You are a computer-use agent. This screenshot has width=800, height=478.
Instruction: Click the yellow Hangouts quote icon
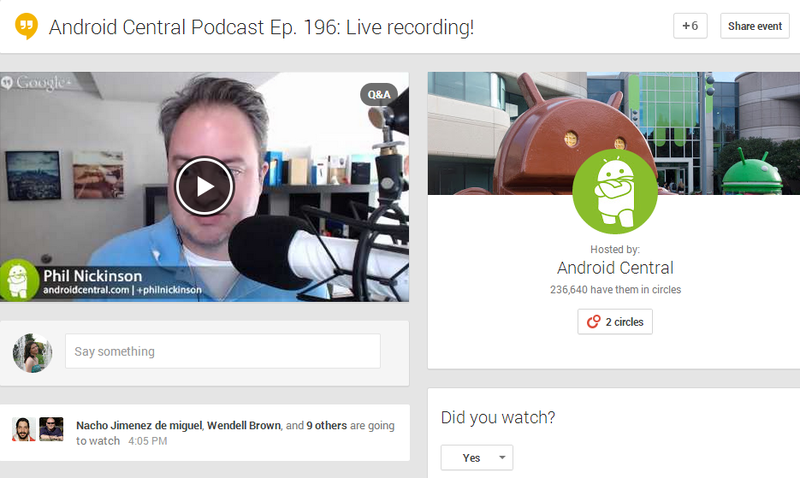pos(27,27)
